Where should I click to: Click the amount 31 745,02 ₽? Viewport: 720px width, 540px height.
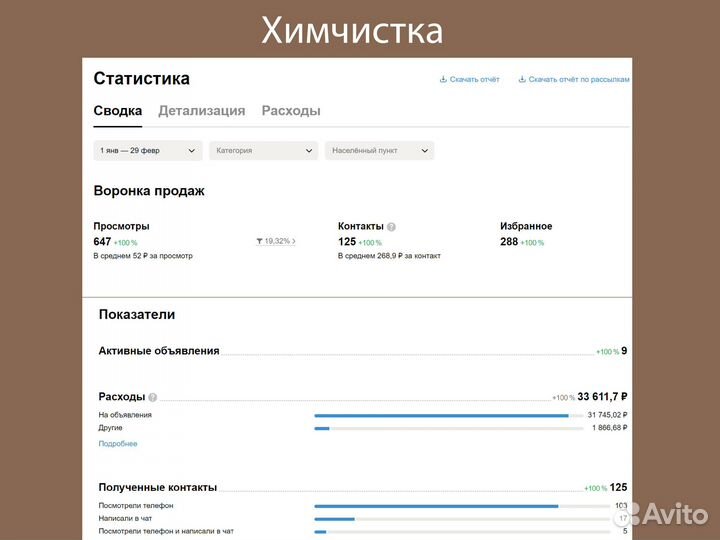coord(607,415)
